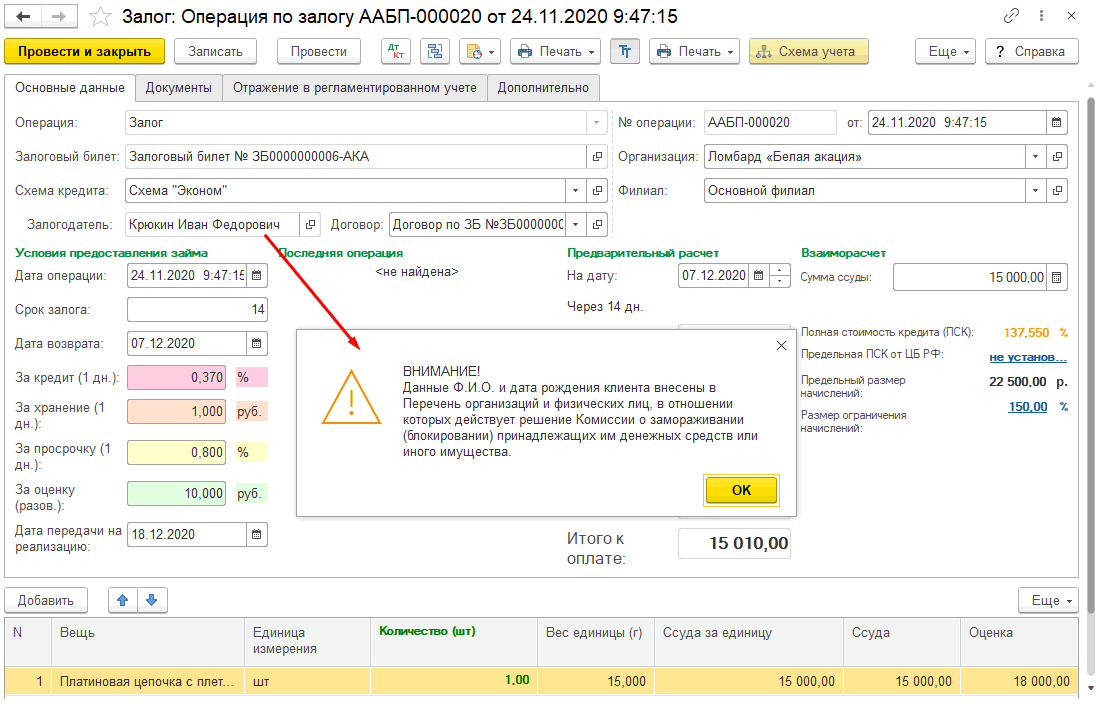
Task: Click За хранение orange rate field
Action: click(176, 412)
